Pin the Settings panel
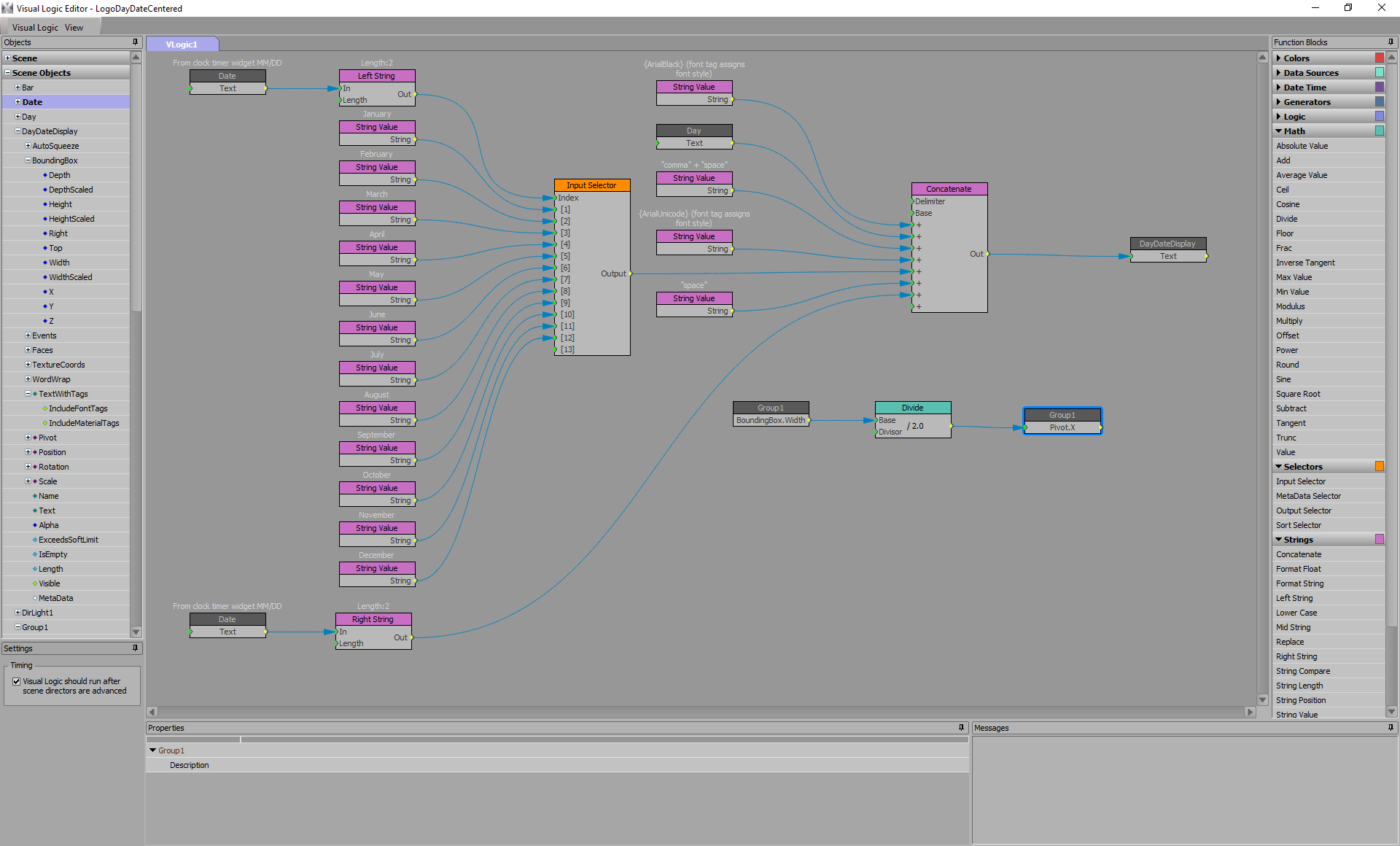 click(135, 648)
